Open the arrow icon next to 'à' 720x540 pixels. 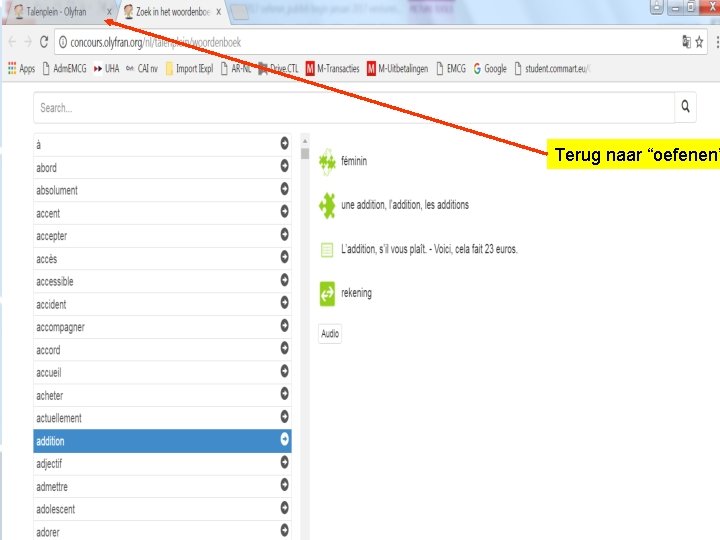[284, 143]
